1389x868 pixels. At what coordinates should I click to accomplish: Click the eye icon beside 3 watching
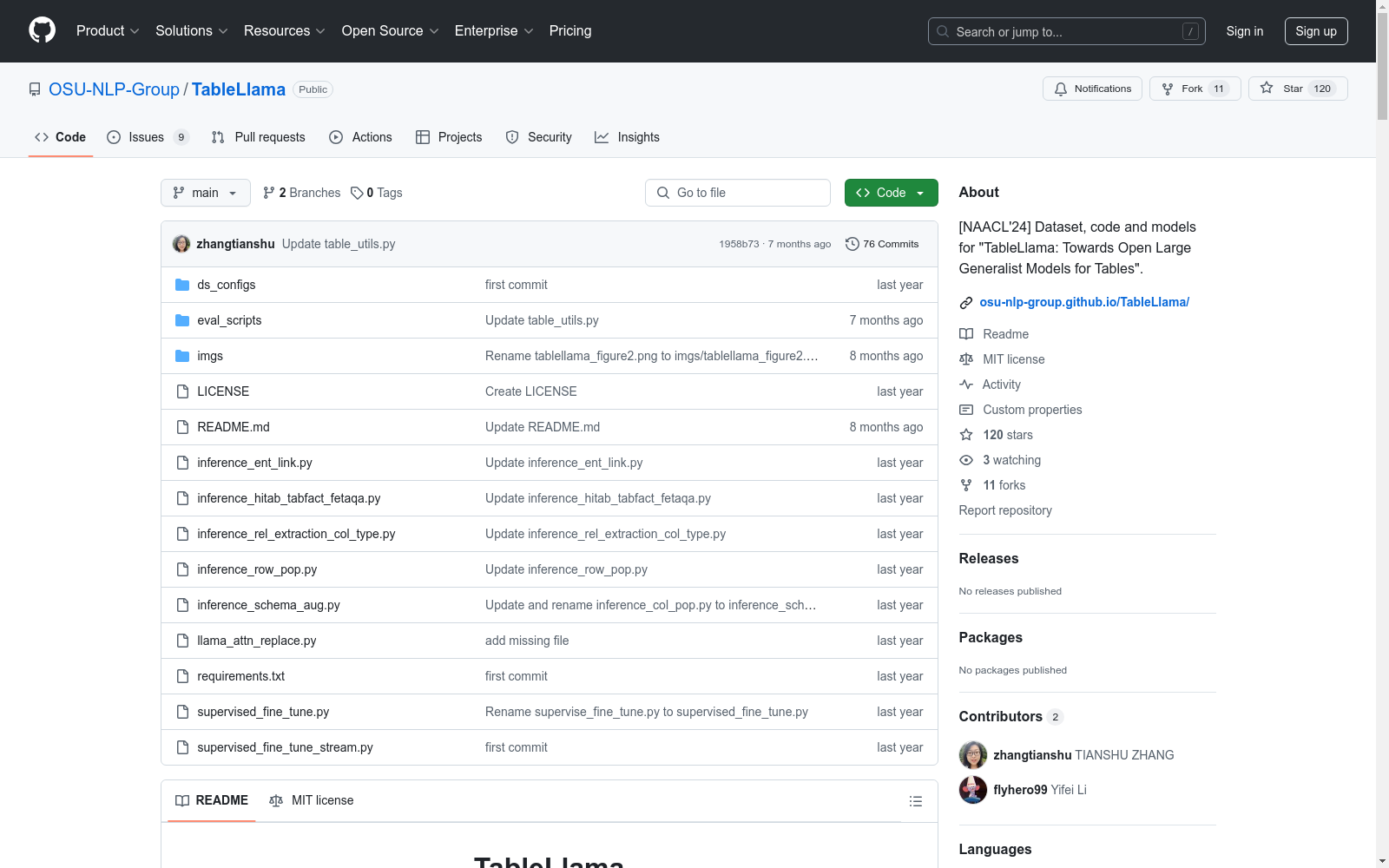coord(966,460)
